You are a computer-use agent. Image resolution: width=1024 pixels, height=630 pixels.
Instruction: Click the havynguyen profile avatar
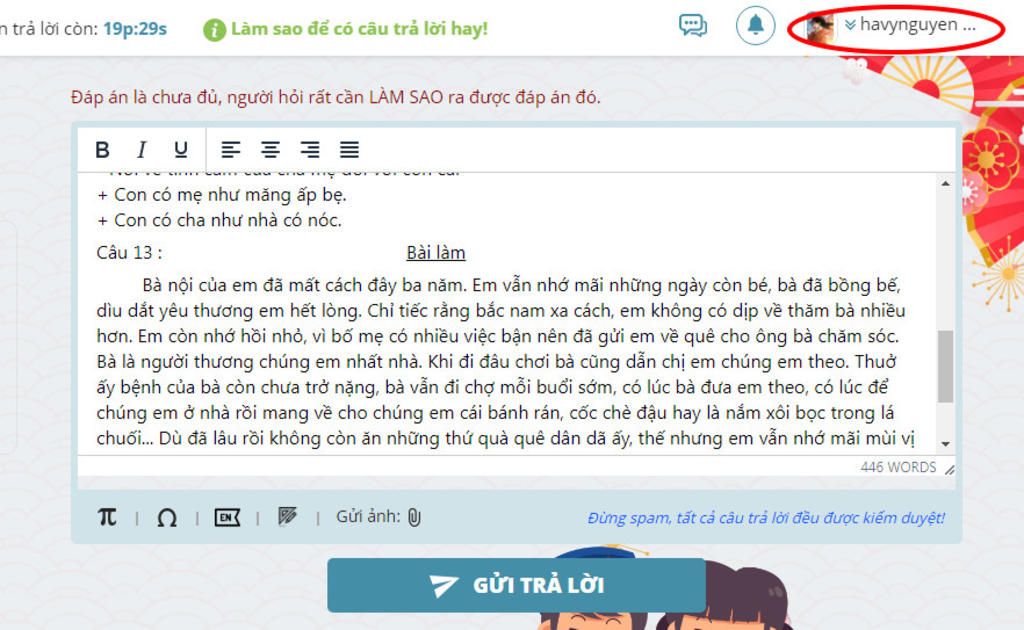pyautogui.click(x=820, y=28)
